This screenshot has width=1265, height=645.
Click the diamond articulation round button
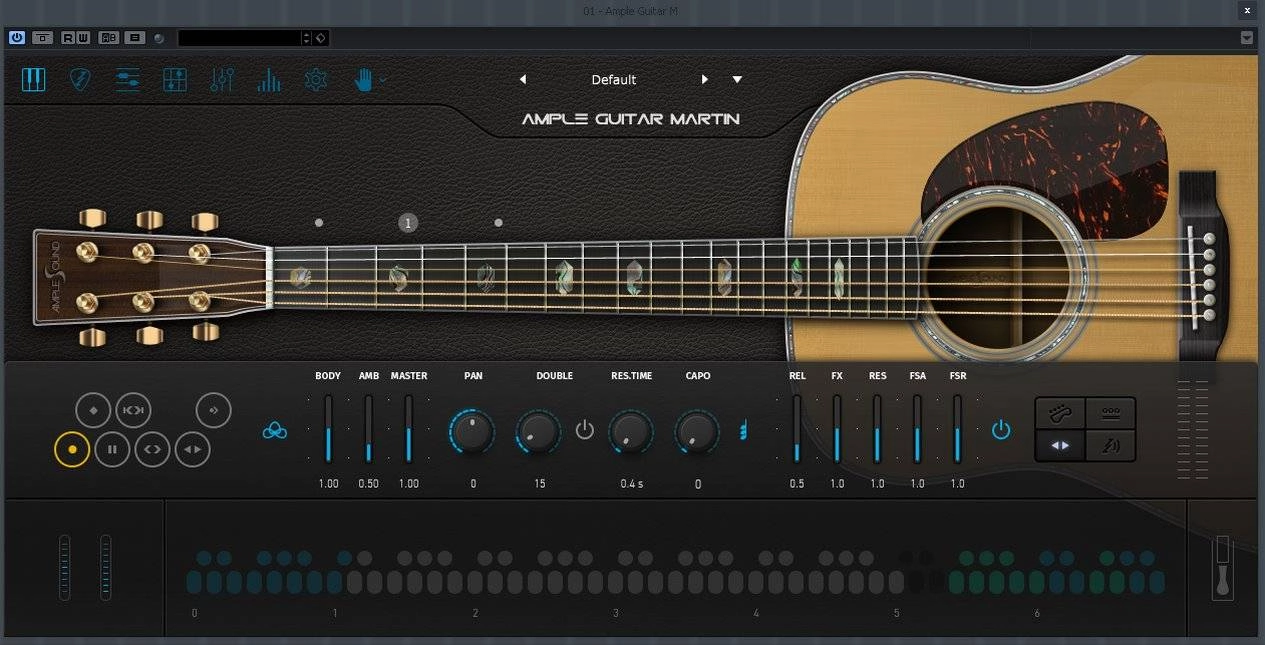click(93, 410)
